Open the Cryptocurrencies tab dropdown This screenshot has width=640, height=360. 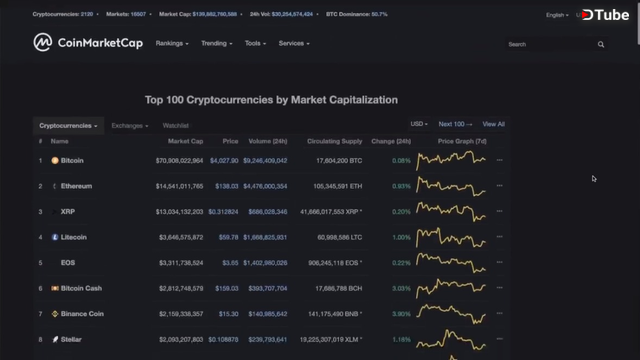pos(68,126)
